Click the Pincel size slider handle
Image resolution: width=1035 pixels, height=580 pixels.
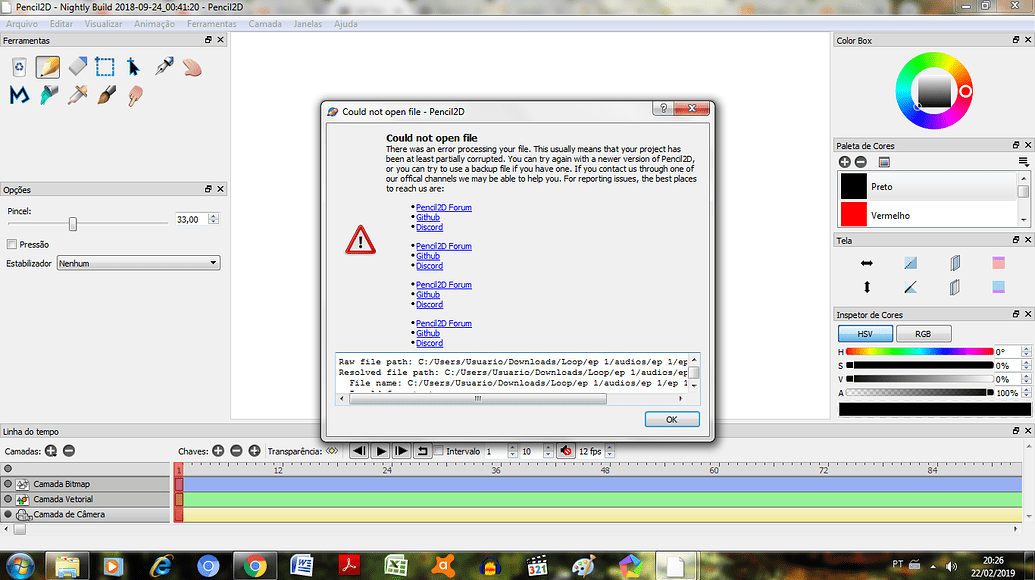[73, 224]
